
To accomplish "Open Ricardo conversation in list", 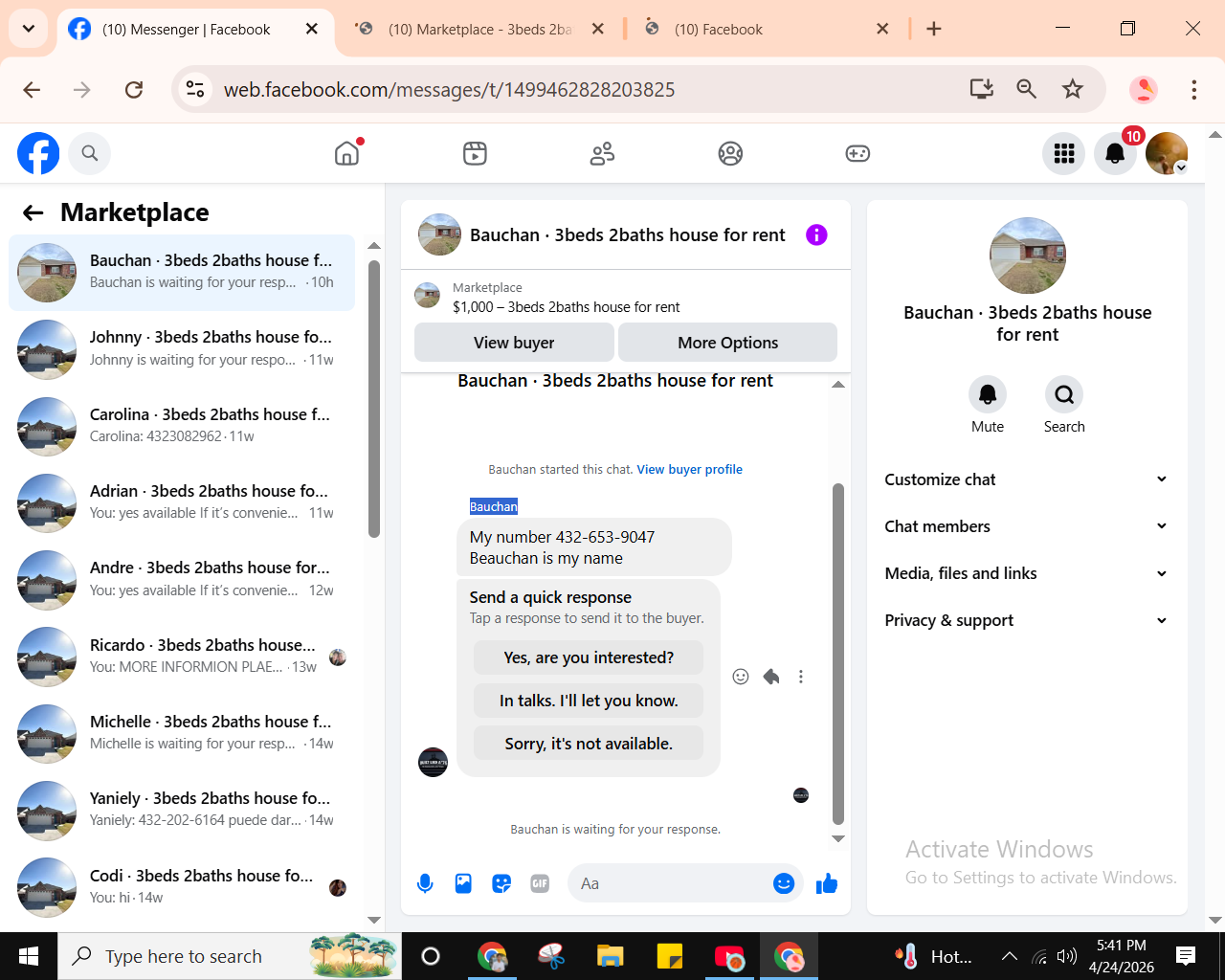I will [182, 657].
